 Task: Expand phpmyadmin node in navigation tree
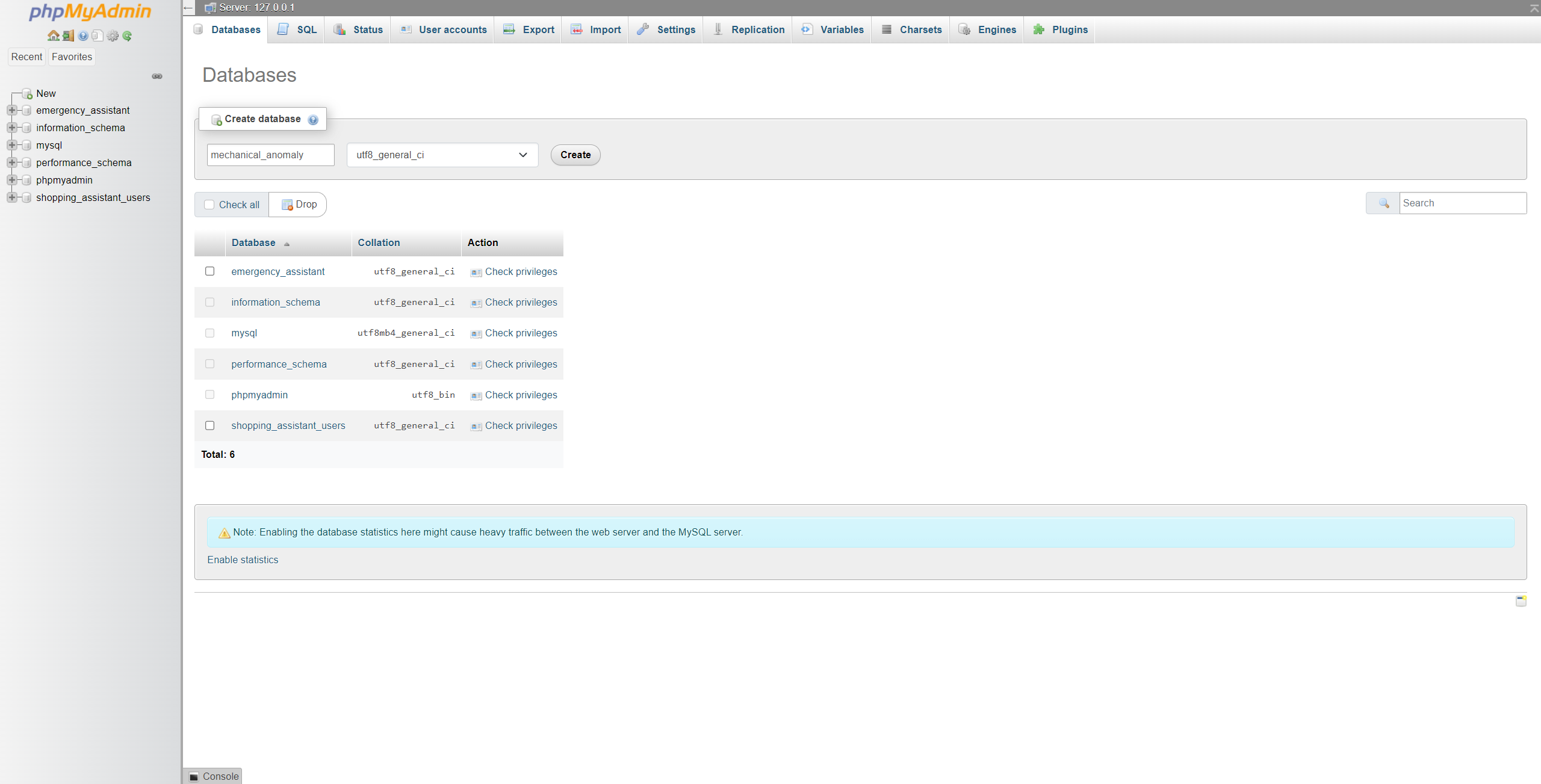click(x=11, y=180)
